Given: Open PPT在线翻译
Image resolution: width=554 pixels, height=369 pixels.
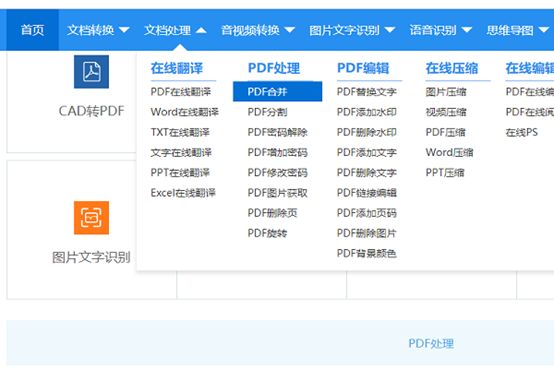Looking at the screenshot, I should tap(180, 172).
